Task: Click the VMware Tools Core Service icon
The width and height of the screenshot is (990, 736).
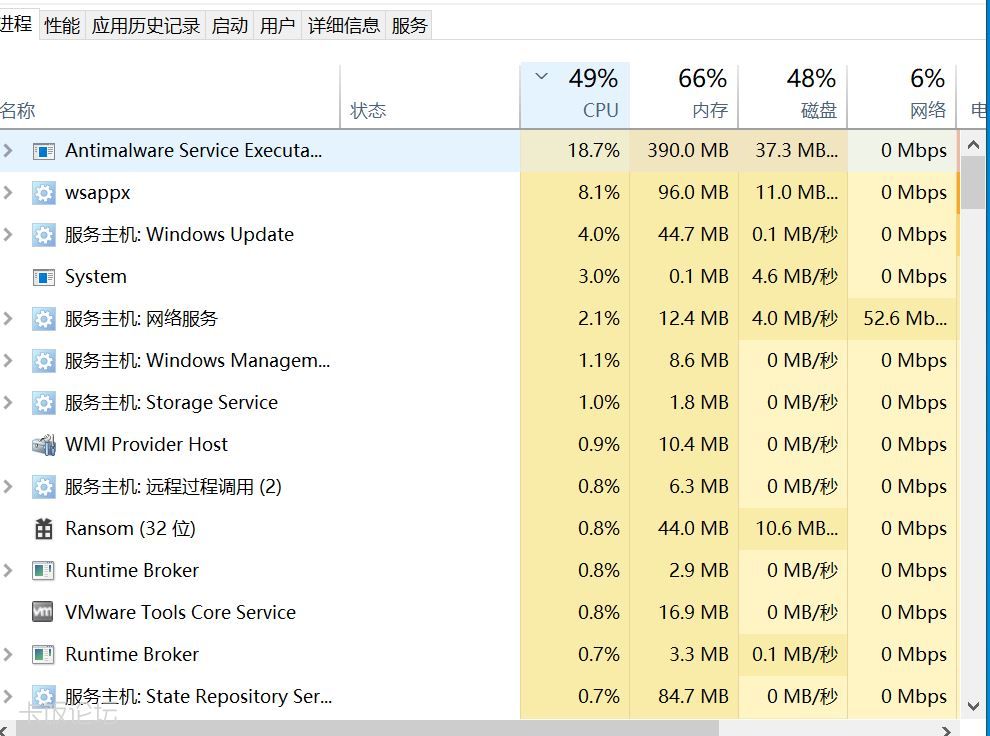Action: click(43, 613)
